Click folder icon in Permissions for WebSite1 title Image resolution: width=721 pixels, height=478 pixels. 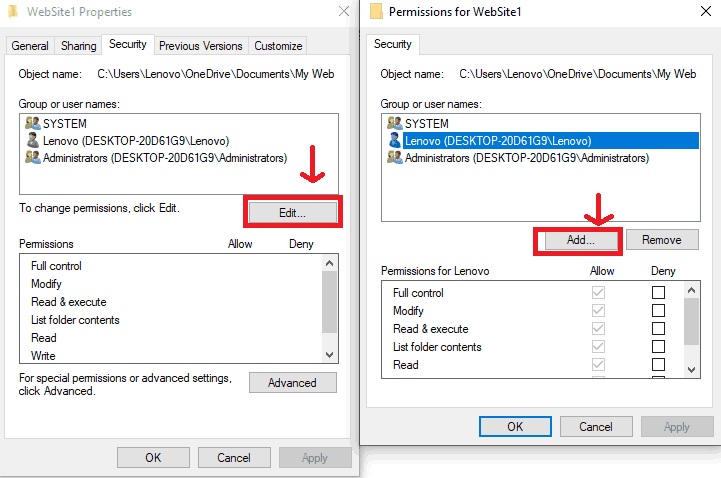(376, 12)
